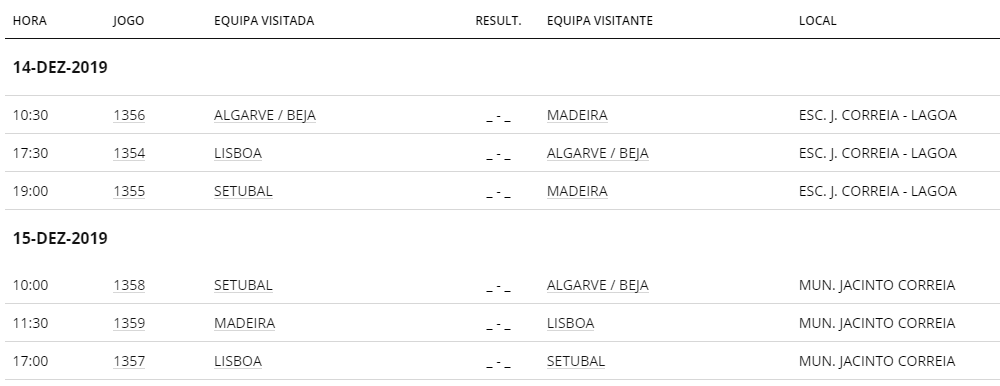Viewport: 1000px width, 386px height.
Task: Click ALGARVE / BEJA visitor in game 1358
Action: pyautogui.click(x=598, y=285)
